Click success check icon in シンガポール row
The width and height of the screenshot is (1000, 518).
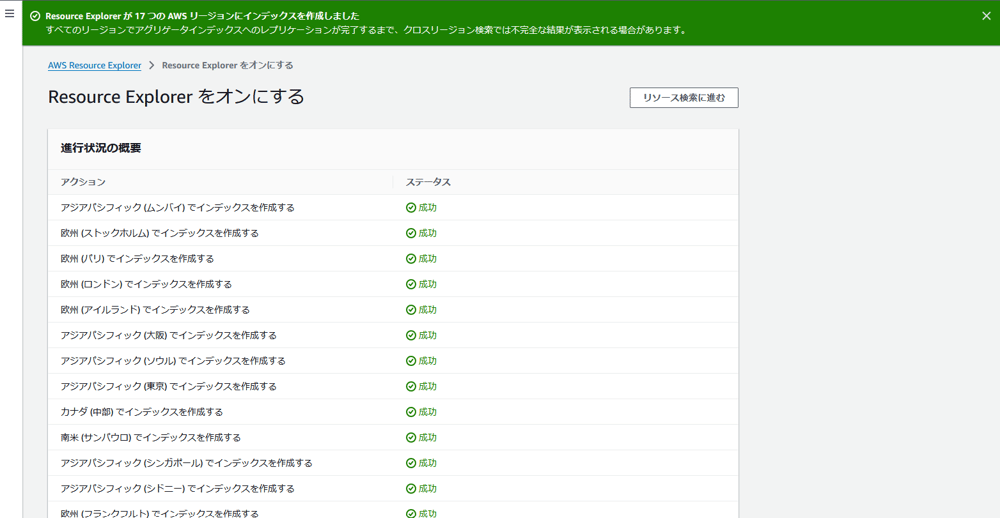411,462
